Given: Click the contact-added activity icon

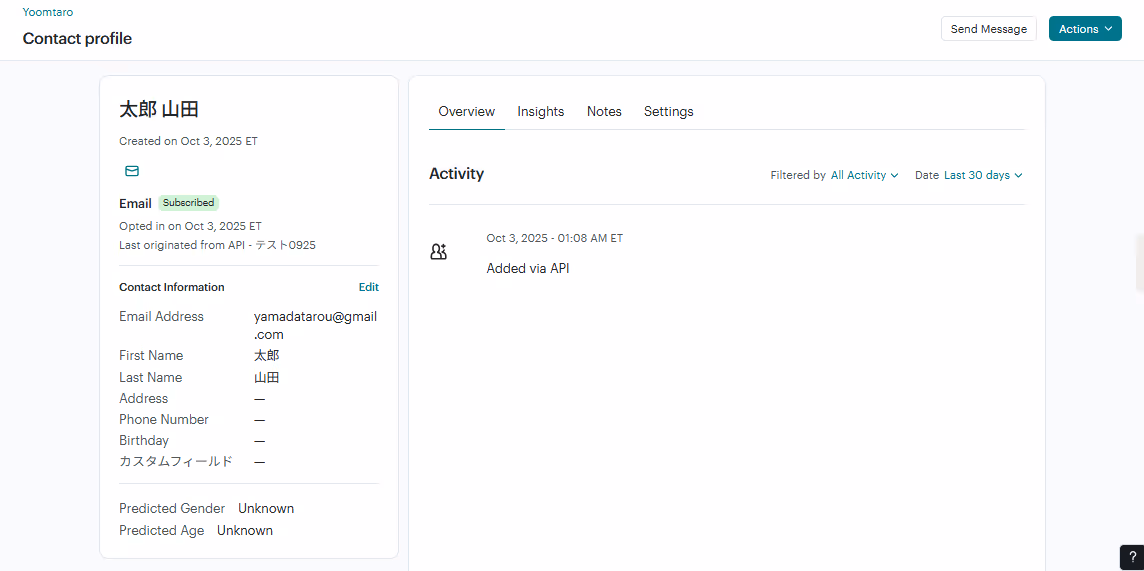Looking at the screenshot, I should (x=438, y=253).
